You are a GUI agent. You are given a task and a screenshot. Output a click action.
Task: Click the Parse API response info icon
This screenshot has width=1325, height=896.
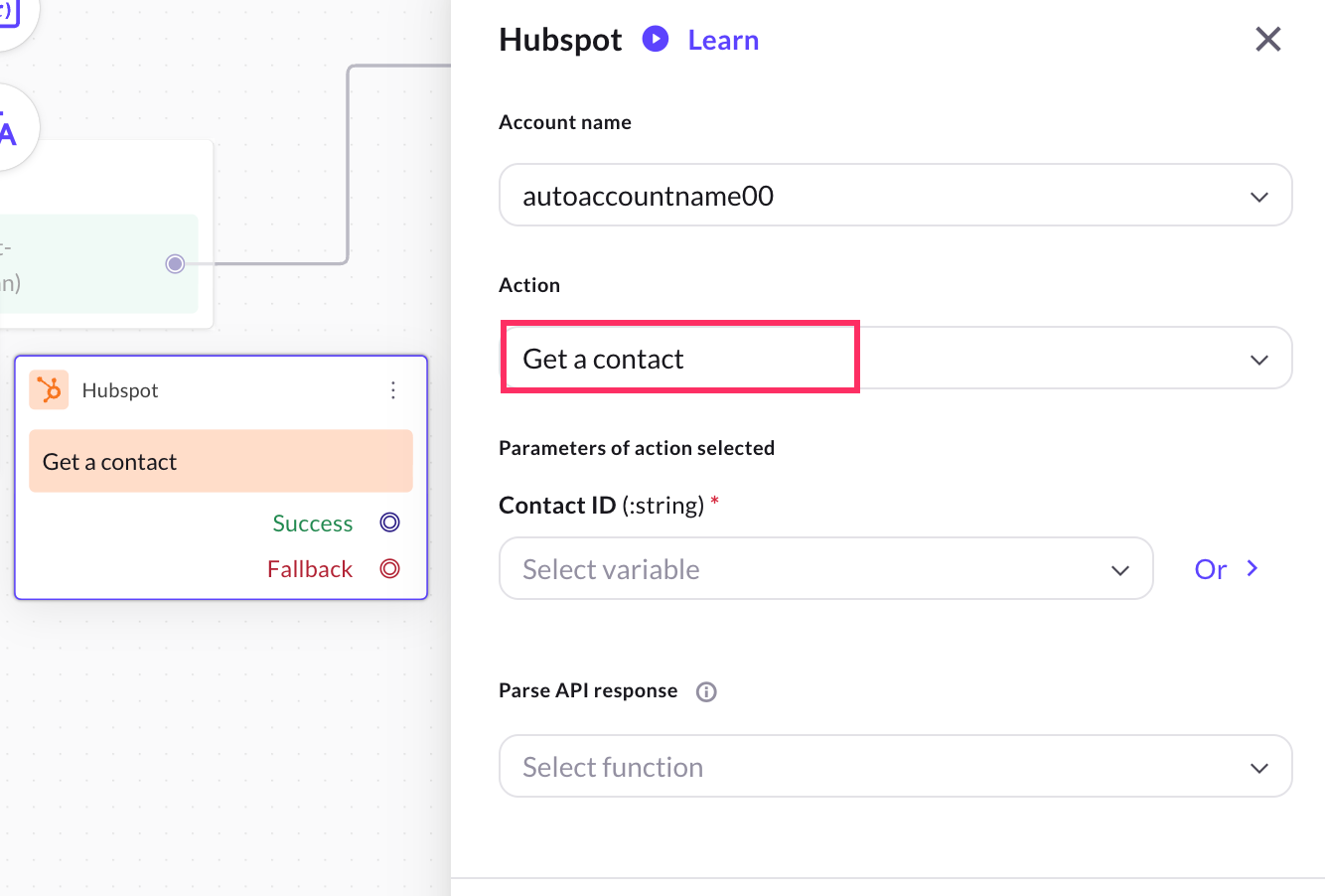(x=706, y=692)
